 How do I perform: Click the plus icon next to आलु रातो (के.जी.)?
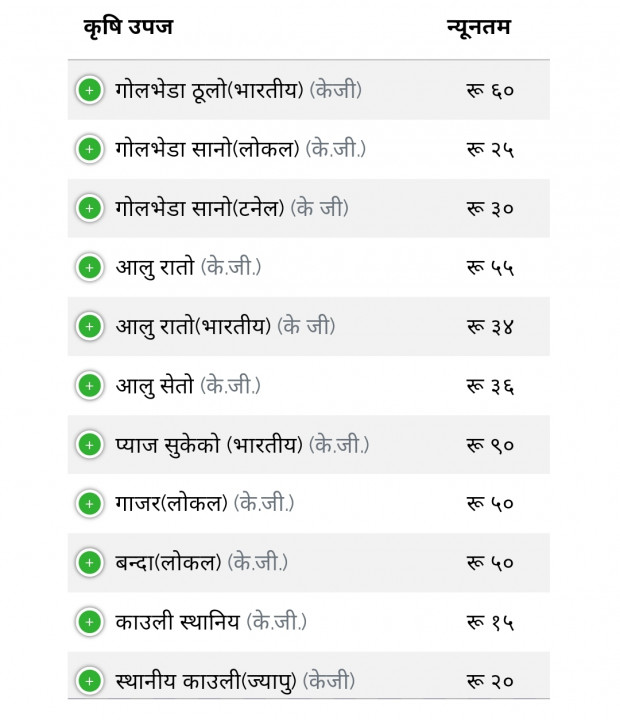90,267
